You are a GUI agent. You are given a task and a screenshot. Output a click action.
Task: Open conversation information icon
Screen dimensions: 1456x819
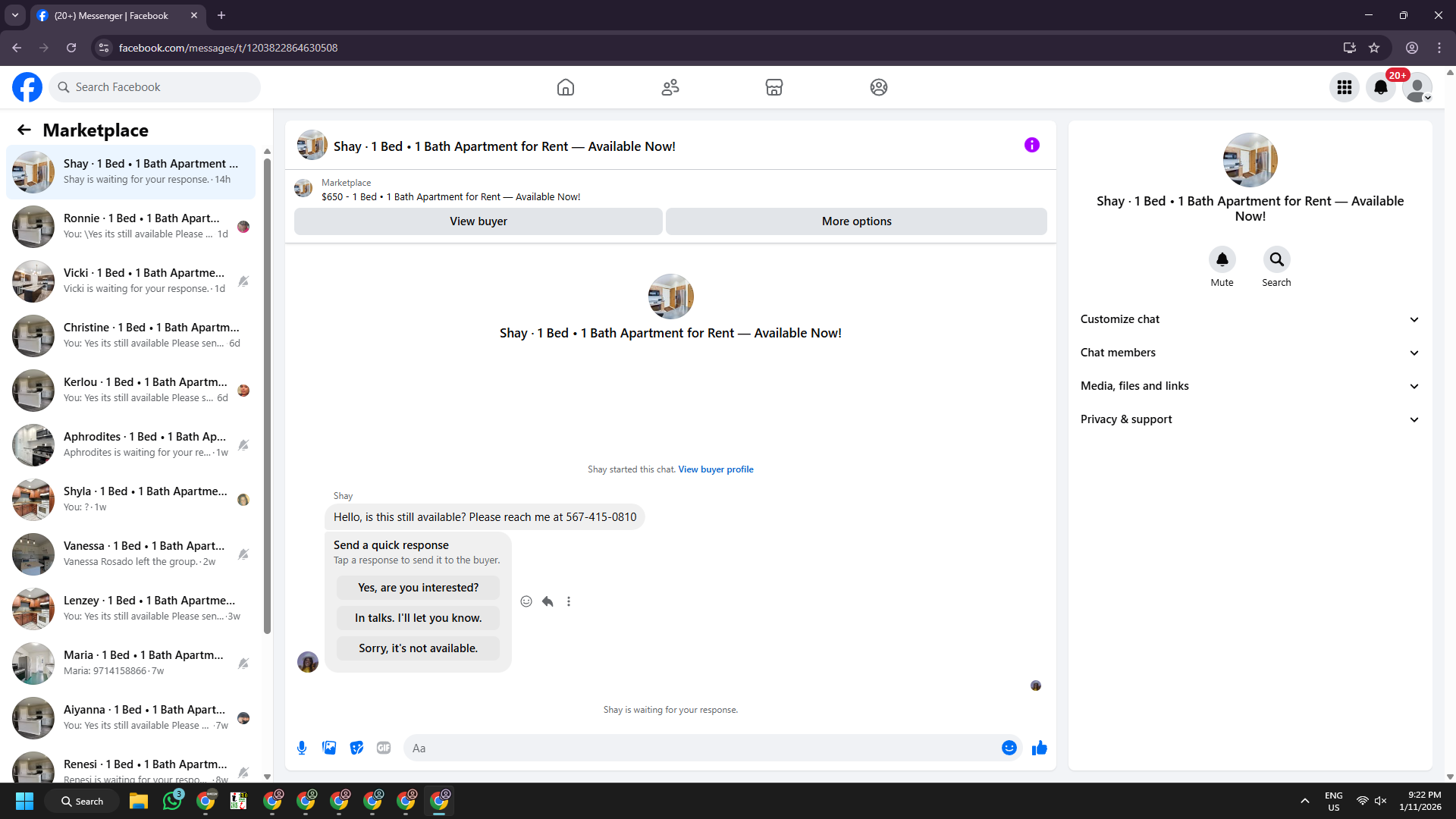pyautogui.click(x=1032, y=145)
